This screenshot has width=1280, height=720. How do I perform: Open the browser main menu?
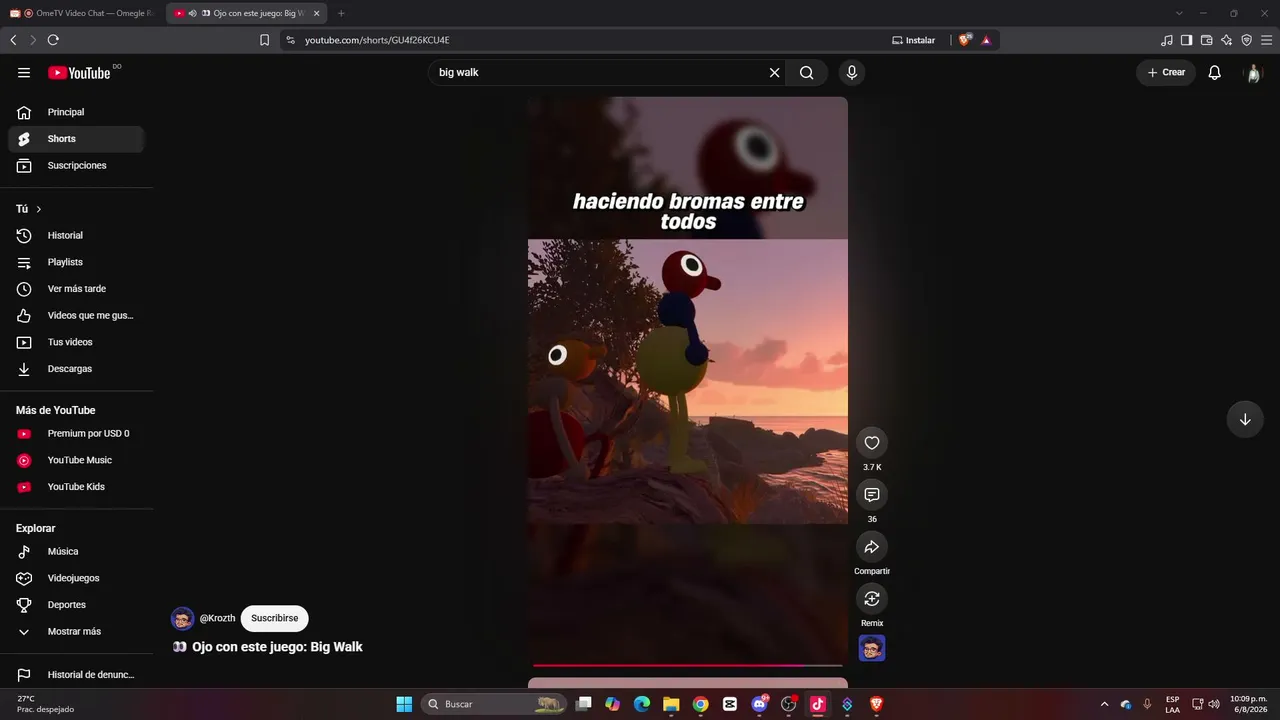1267,40
